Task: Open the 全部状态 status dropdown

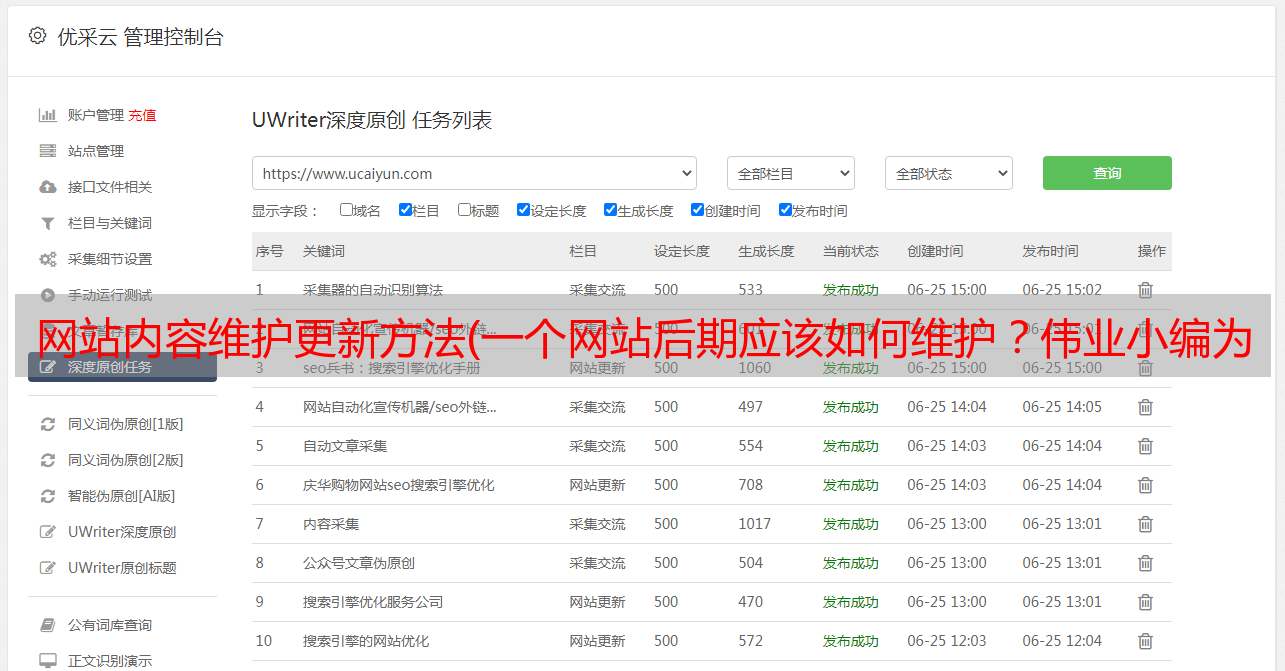Action: point(948,173)
